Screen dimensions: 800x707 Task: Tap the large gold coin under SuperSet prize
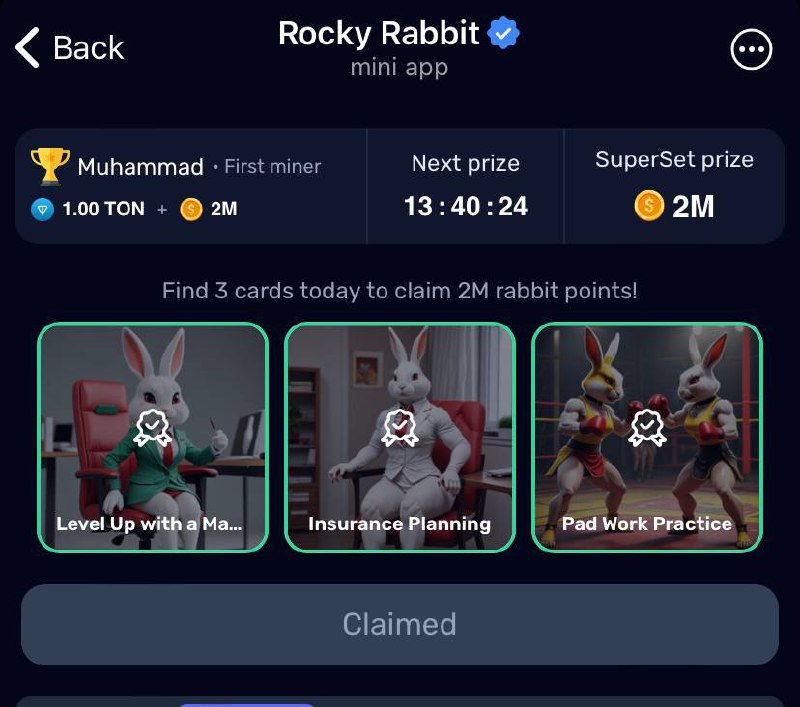click(x=649, y=205)
